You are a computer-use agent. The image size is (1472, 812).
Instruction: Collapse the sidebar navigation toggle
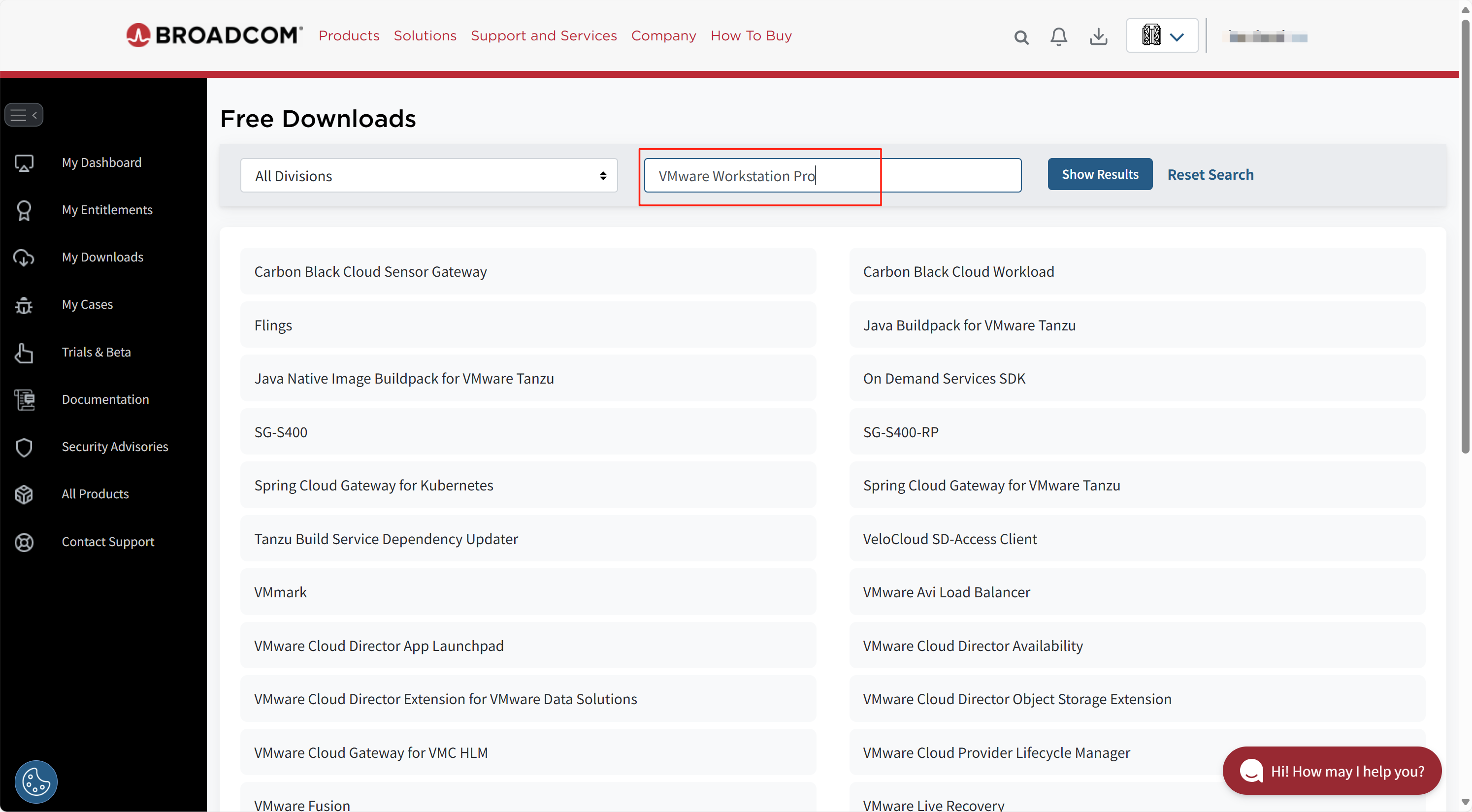[24, 115]
